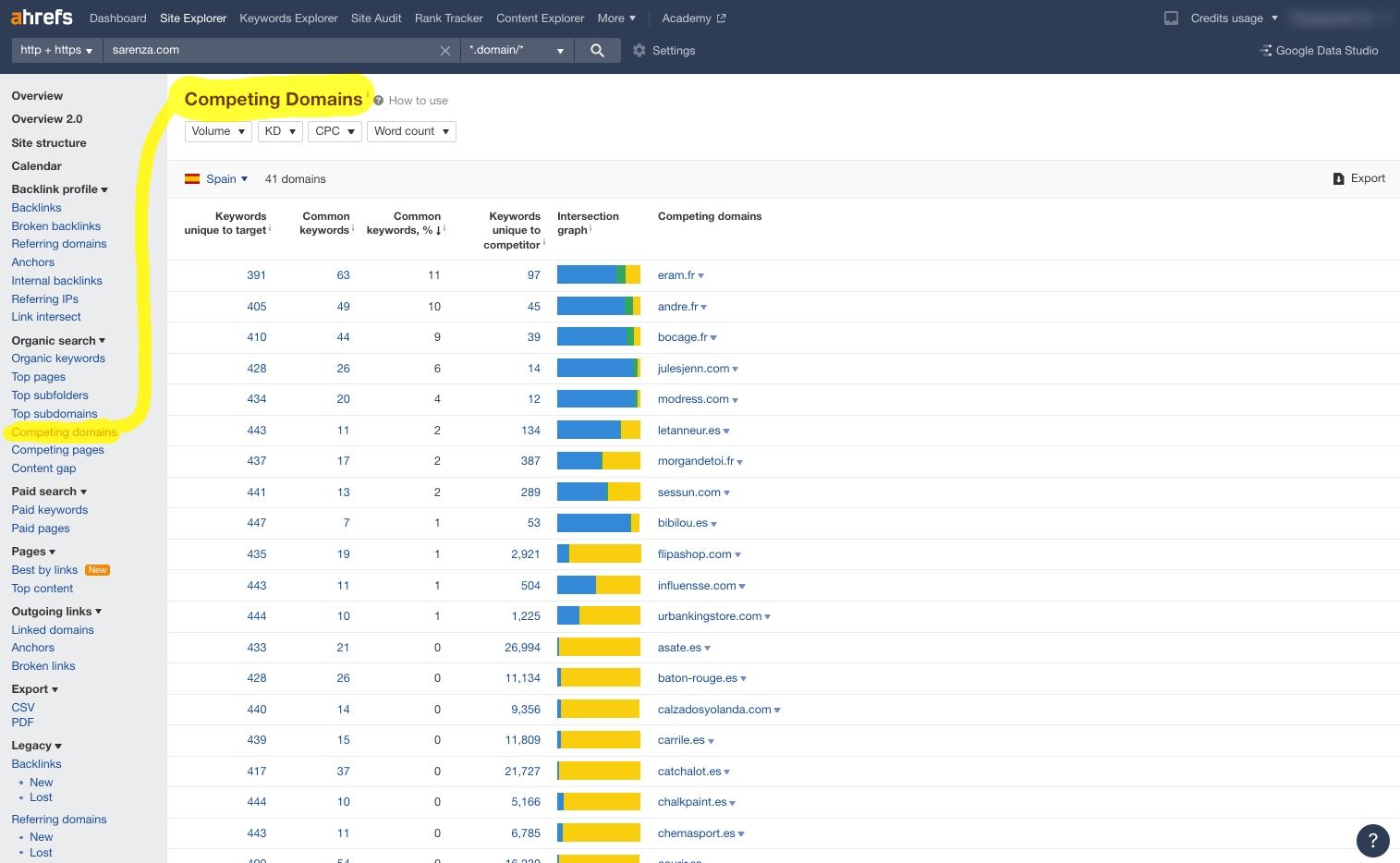Export the report as CSV from sidebar

pos(23,708)
